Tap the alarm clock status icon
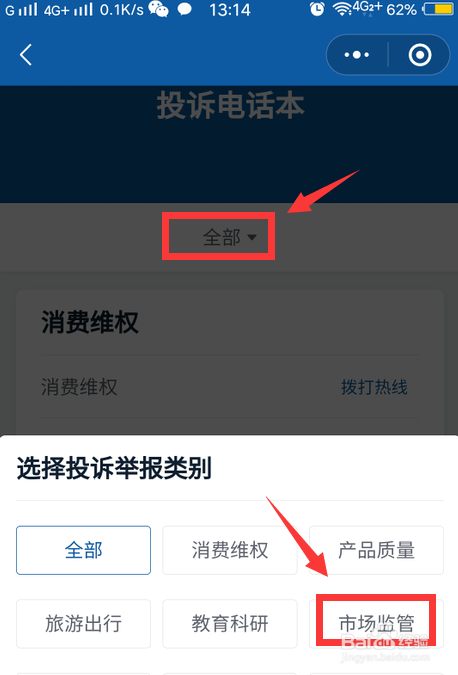The width and height of the screenshot is (458, 675). (317, 9)
